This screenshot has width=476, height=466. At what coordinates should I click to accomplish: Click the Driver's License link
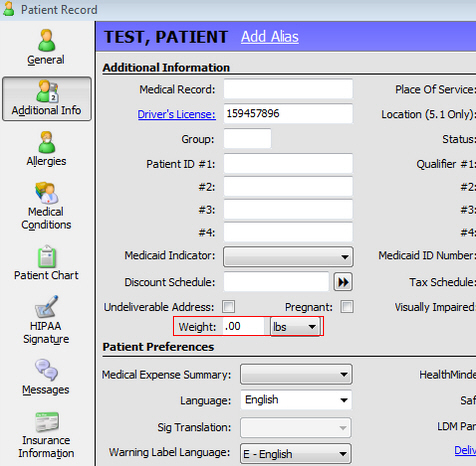(176, 114)
